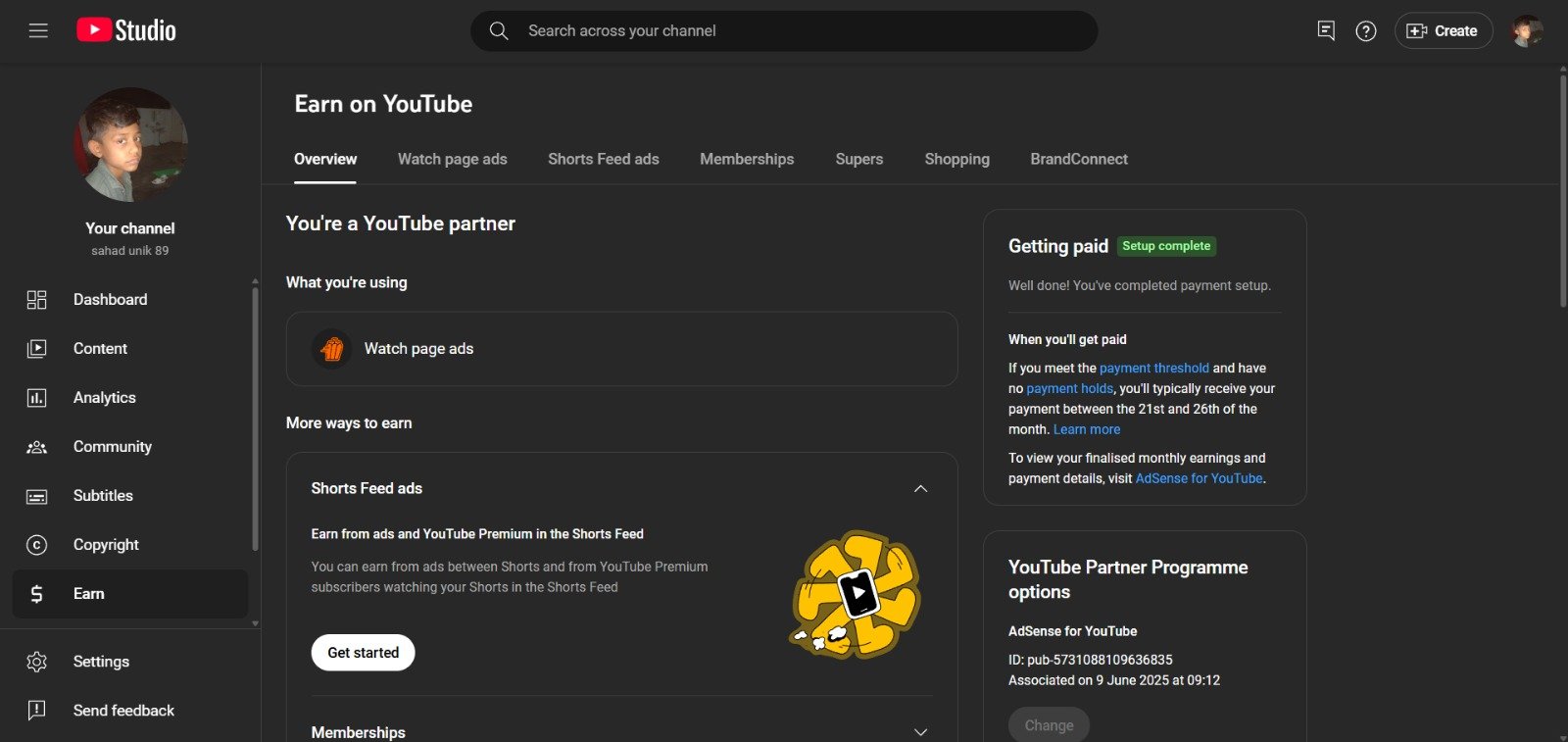Open the Help question mark icon

click(x=1366, y=30)
